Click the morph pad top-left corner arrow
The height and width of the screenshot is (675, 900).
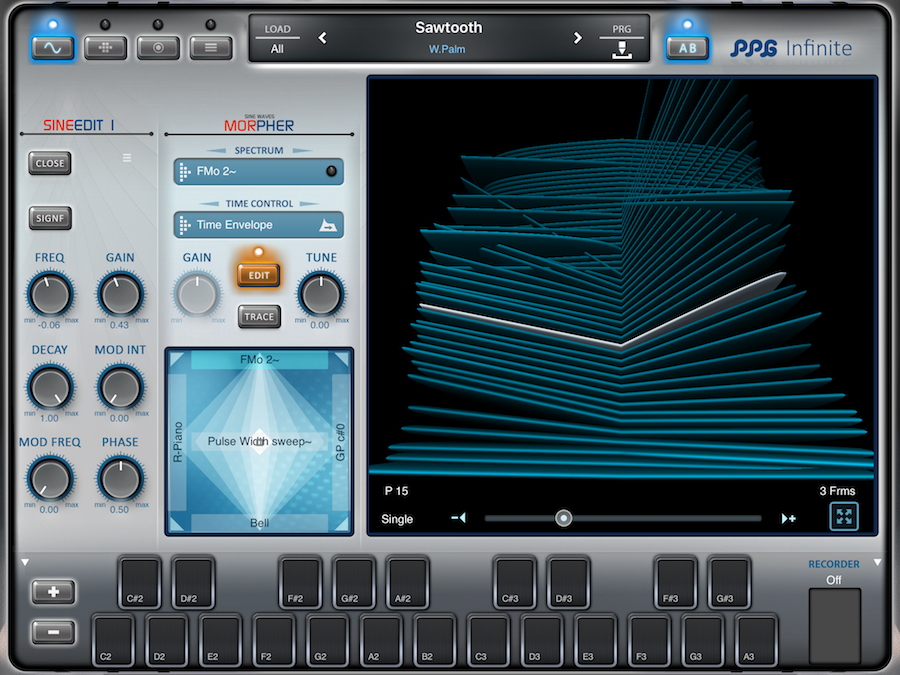pos(177,359)
